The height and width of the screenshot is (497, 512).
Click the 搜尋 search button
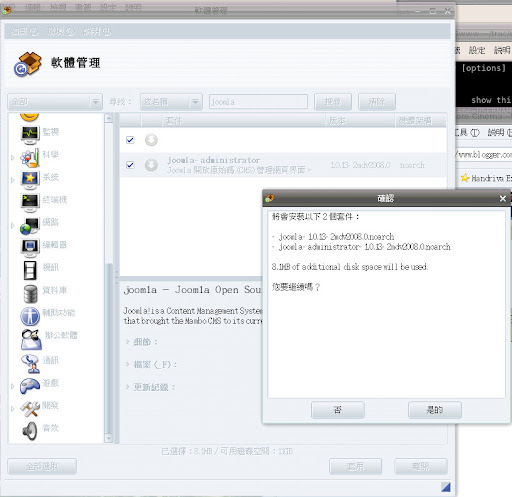coord(333,102)
